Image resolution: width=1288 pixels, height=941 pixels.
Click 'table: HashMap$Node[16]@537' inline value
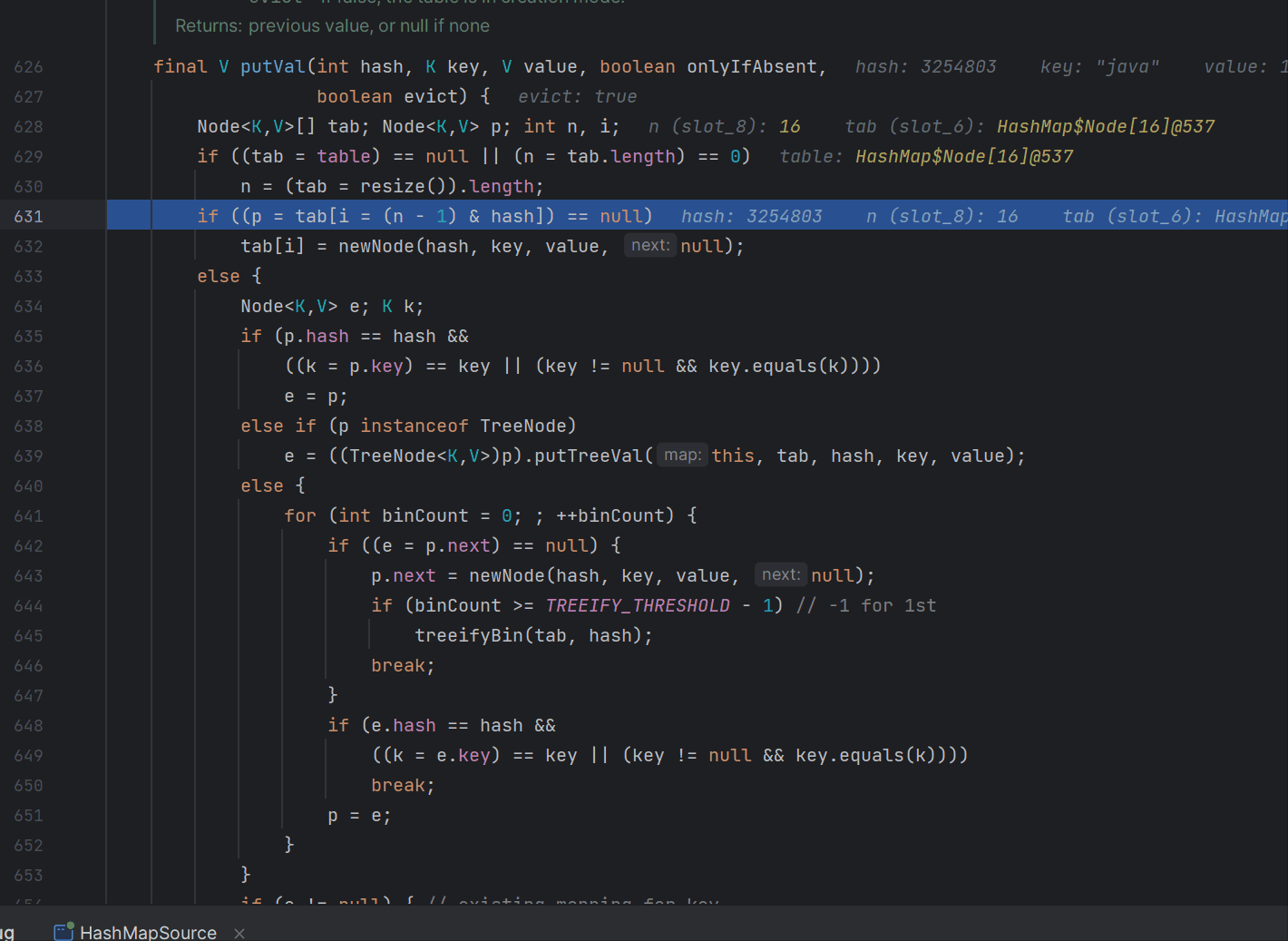coord(927,156)
